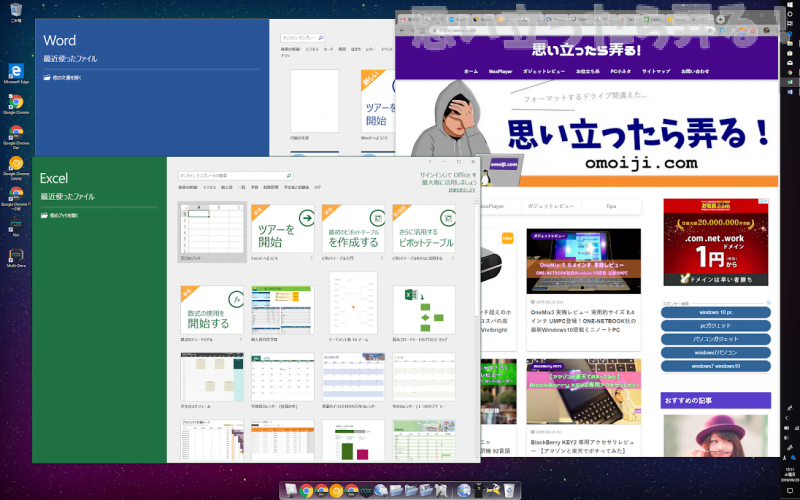Viewport: 800px width, 500px height.
Task: Click the .com .net .work domain advertisement
Action: (716, 242)
